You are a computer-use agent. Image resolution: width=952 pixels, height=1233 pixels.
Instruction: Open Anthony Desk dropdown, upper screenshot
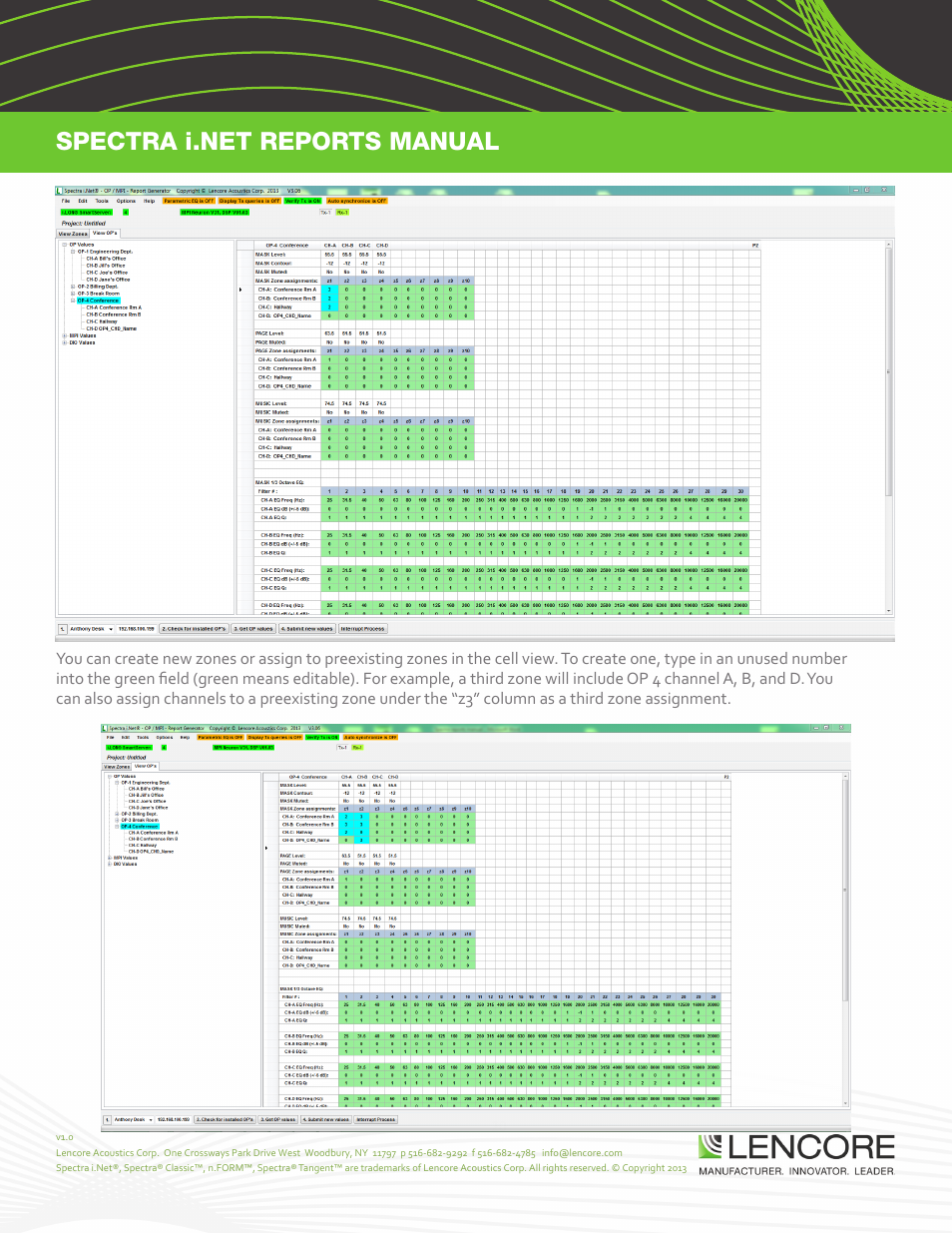point(112,629)
